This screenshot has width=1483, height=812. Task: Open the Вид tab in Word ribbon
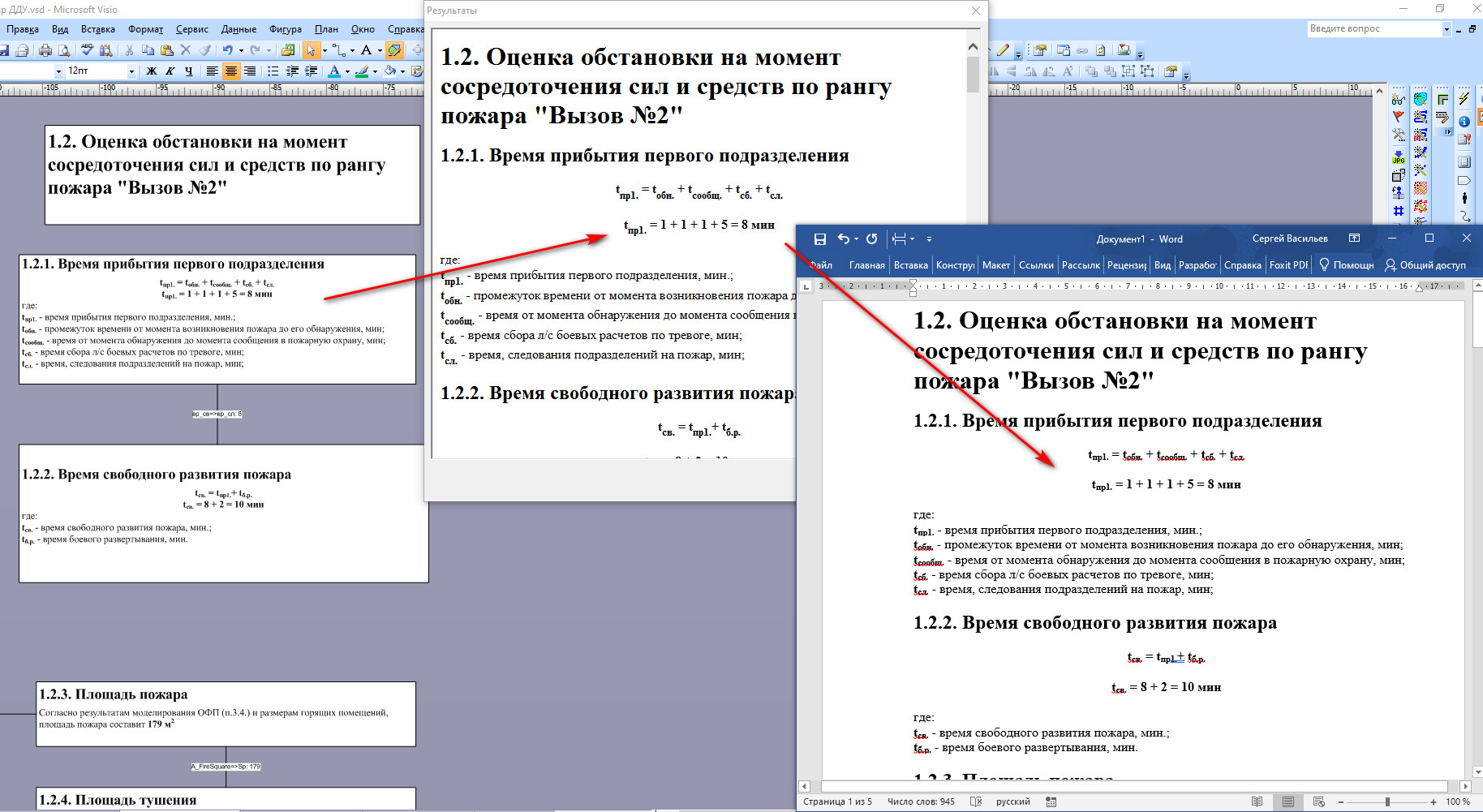(1163, 265)
